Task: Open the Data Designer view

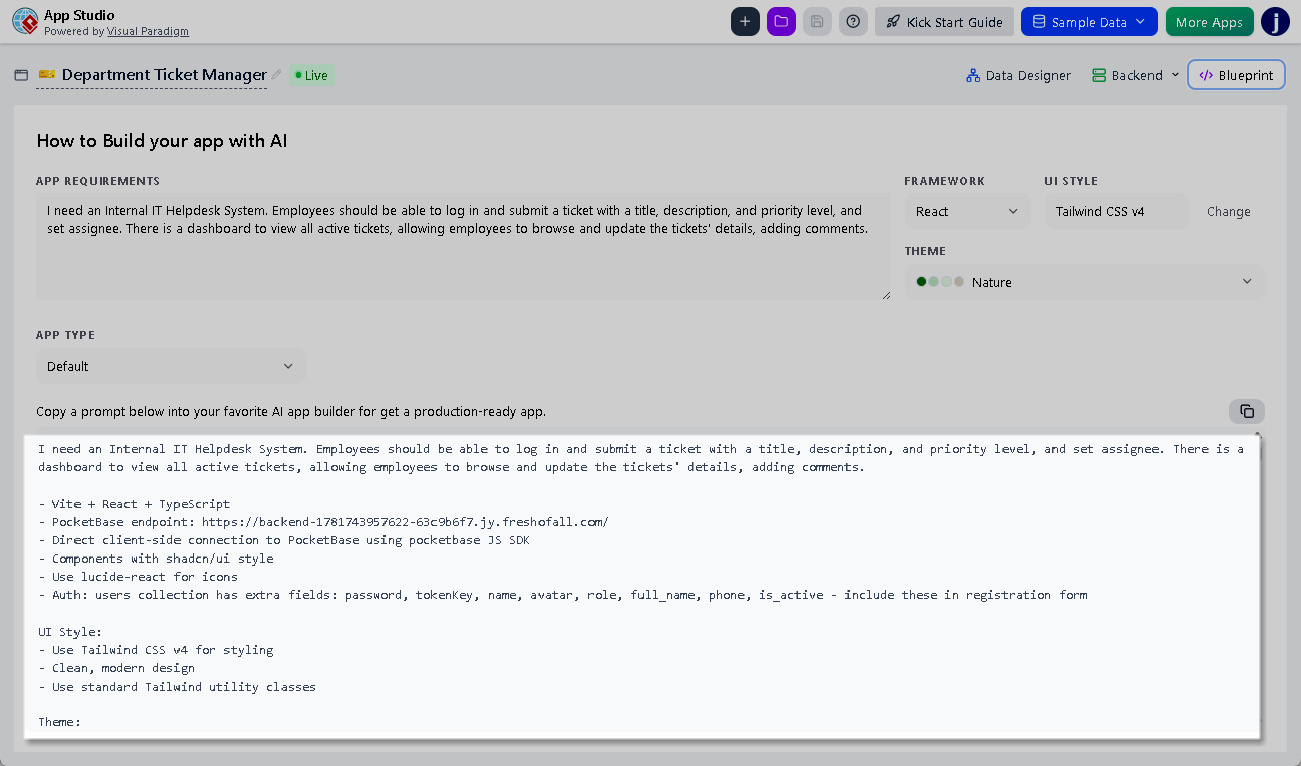Action: (1018, 75)
